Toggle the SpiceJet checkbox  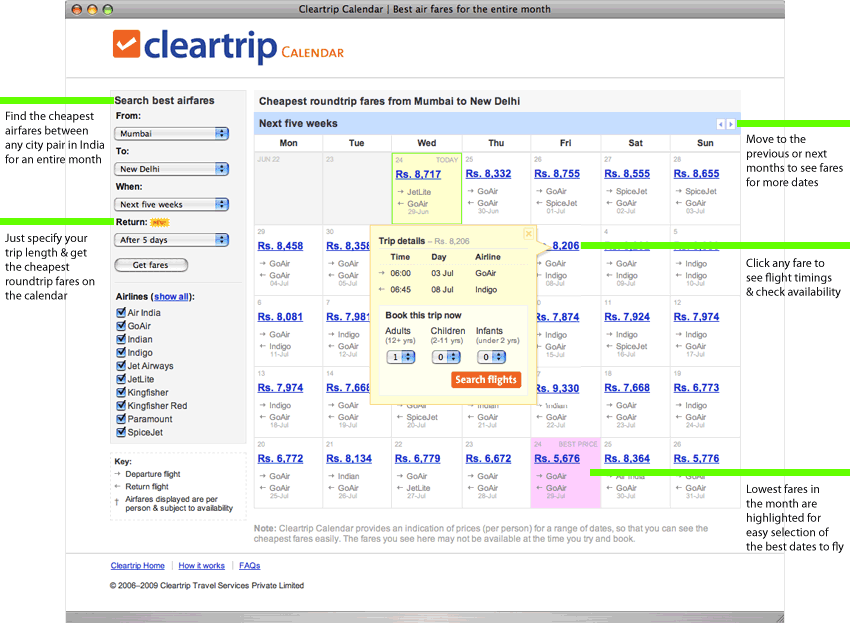(121, 432)
